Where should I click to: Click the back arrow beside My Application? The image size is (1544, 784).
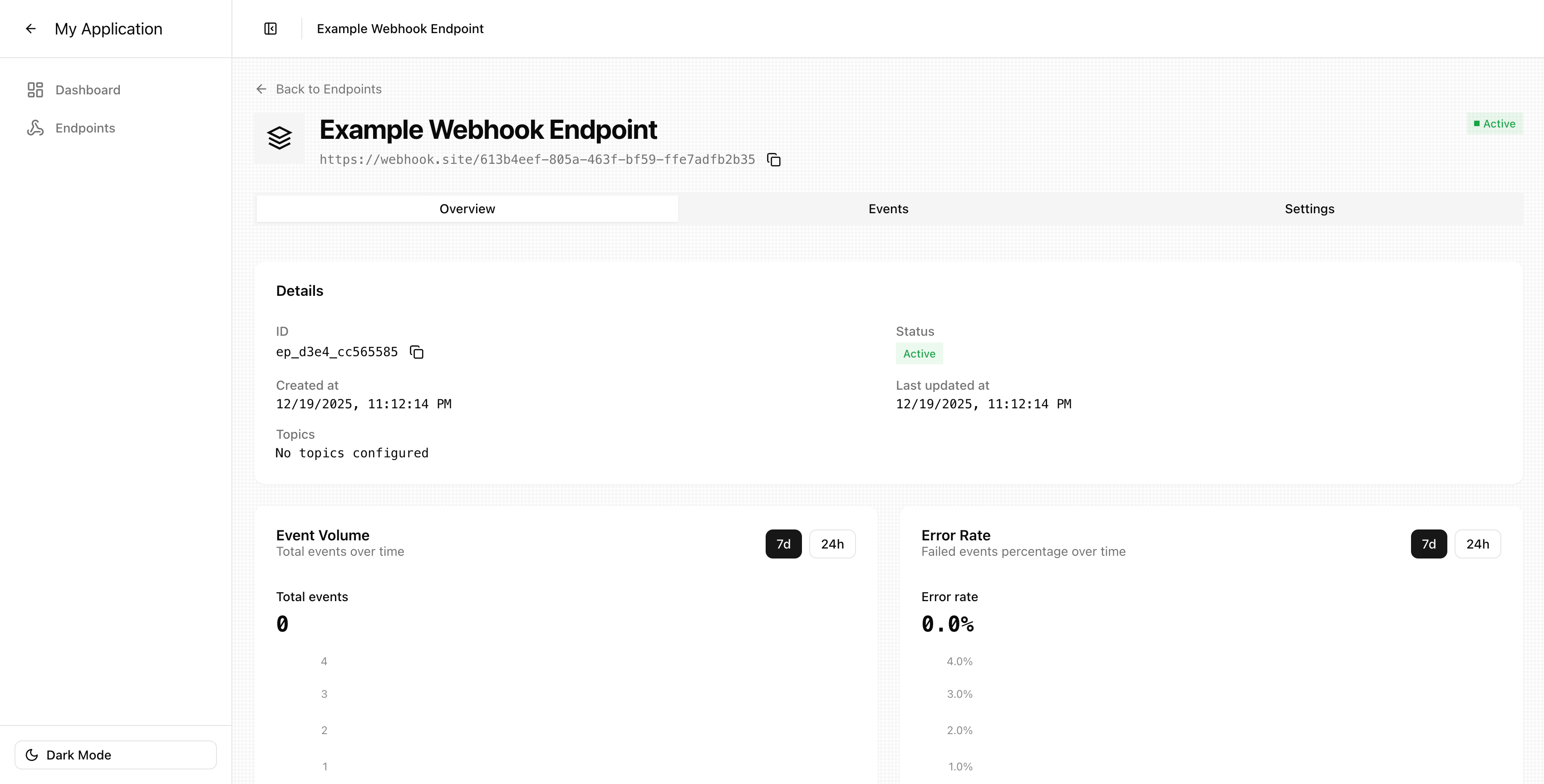click(30, 29)
